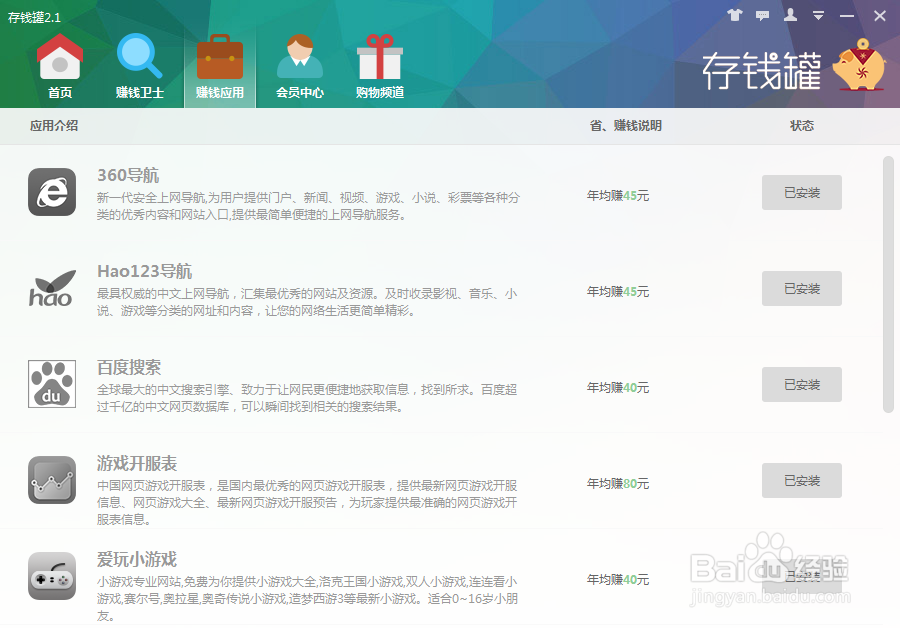
Task: Click 年均赚40元 in the 百度搜索 row
Action: click(618, 387)
